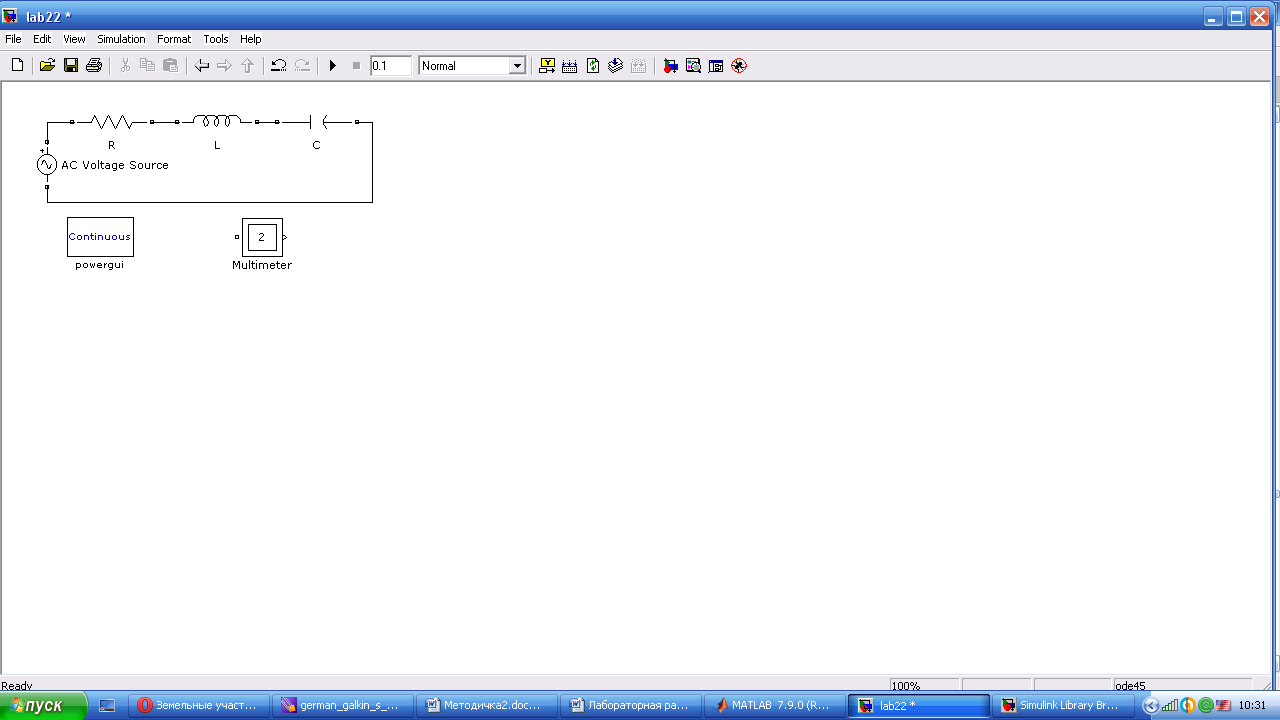Click the 'powergui' block label

(100, 265)
